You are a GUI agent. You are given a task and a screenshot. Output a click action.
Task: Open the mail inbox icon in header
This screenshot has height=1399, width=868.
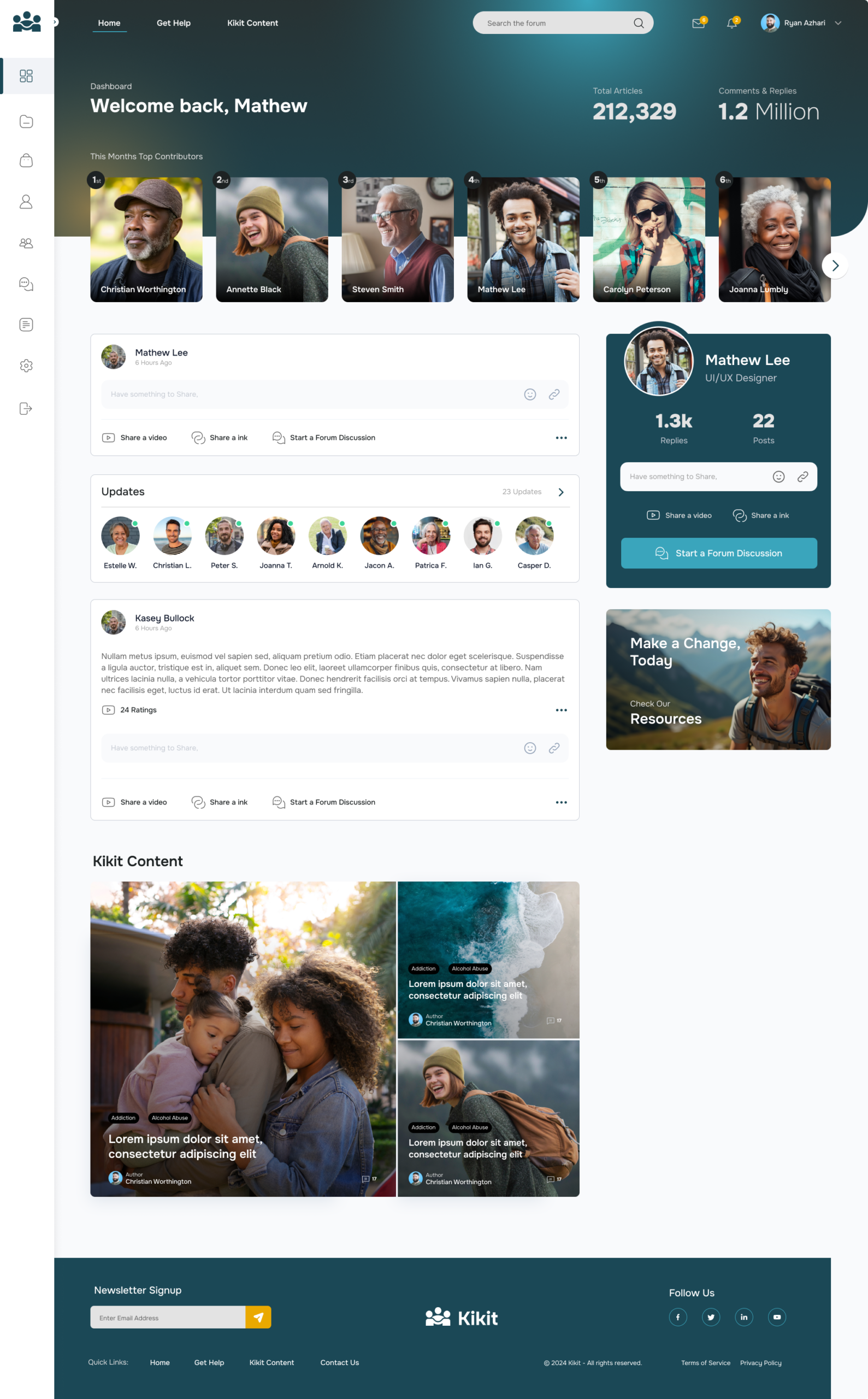click(698, 23)
